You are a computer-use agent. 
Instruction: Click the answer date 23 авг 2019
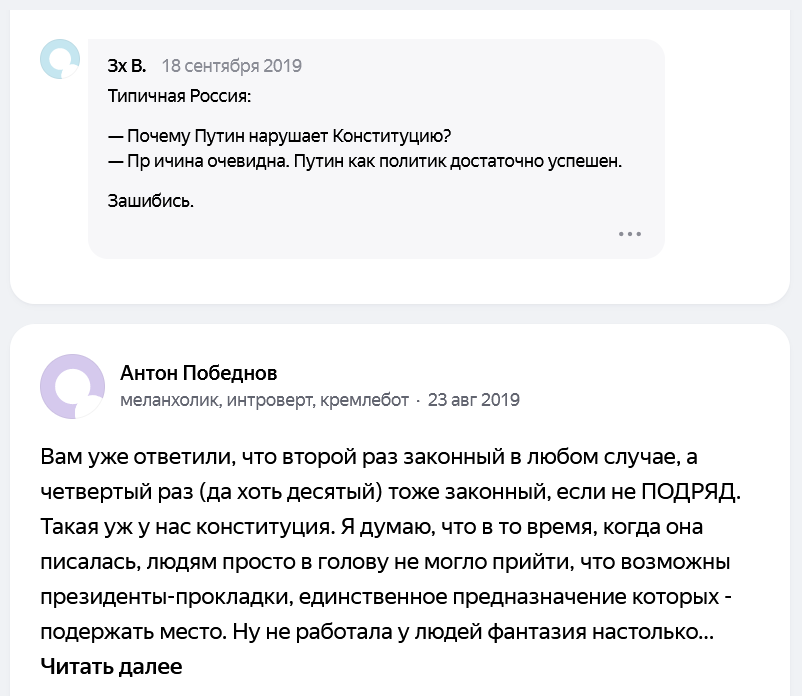coord(473,400)
